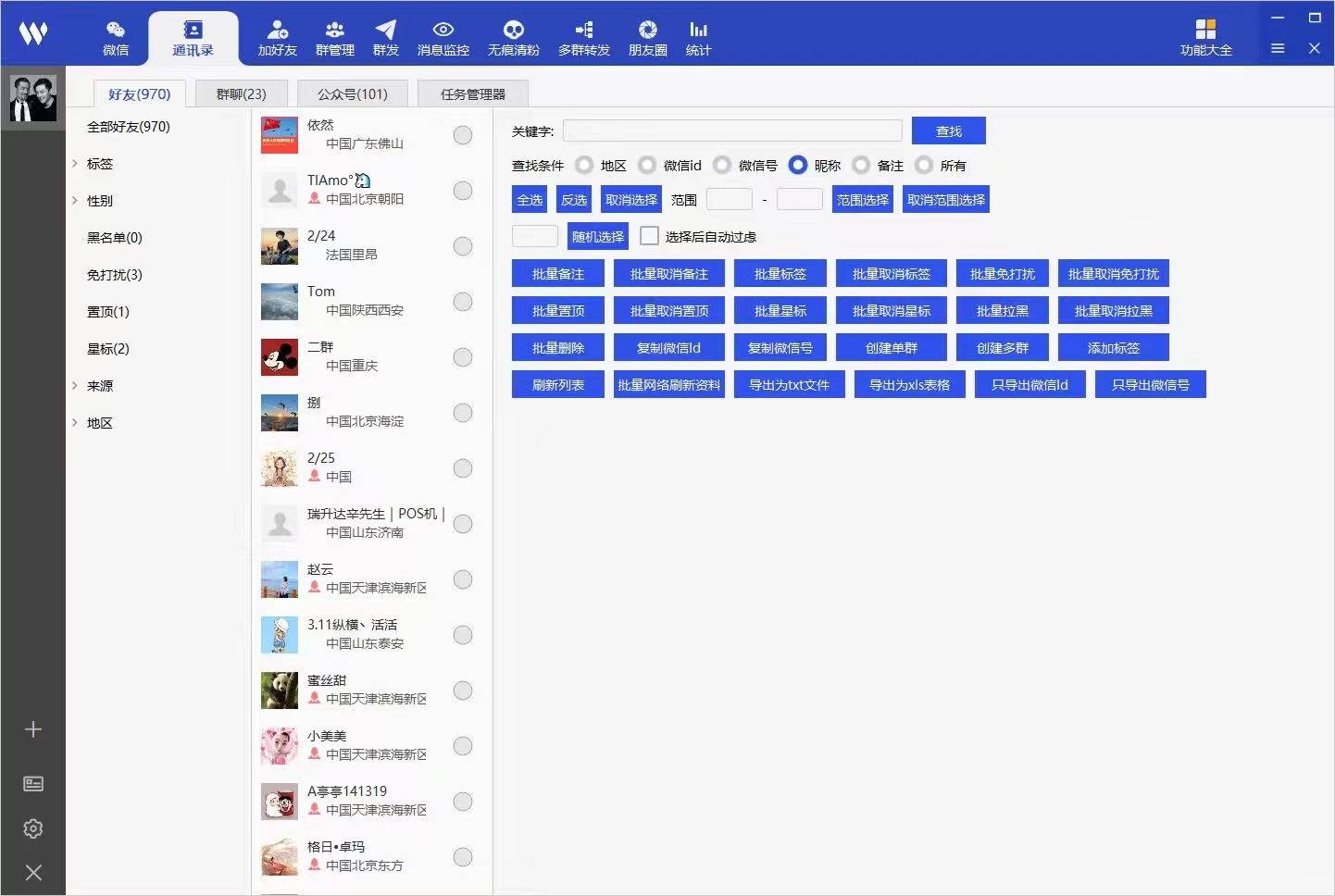This screenshot has width=1335, height=896.
Task: Click 依然 contact avatar
Action: coord(280,135)
